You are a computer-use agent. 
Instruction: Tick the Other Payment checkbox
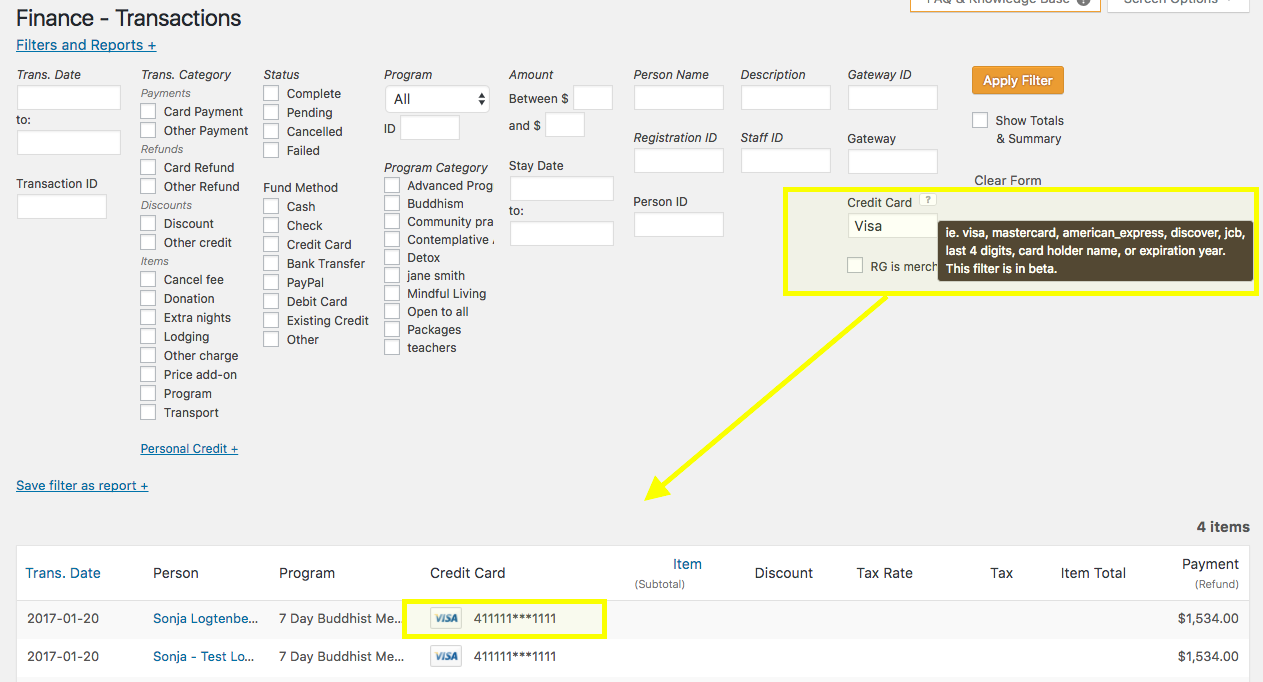pyautogui.click(x=148, y=130)
